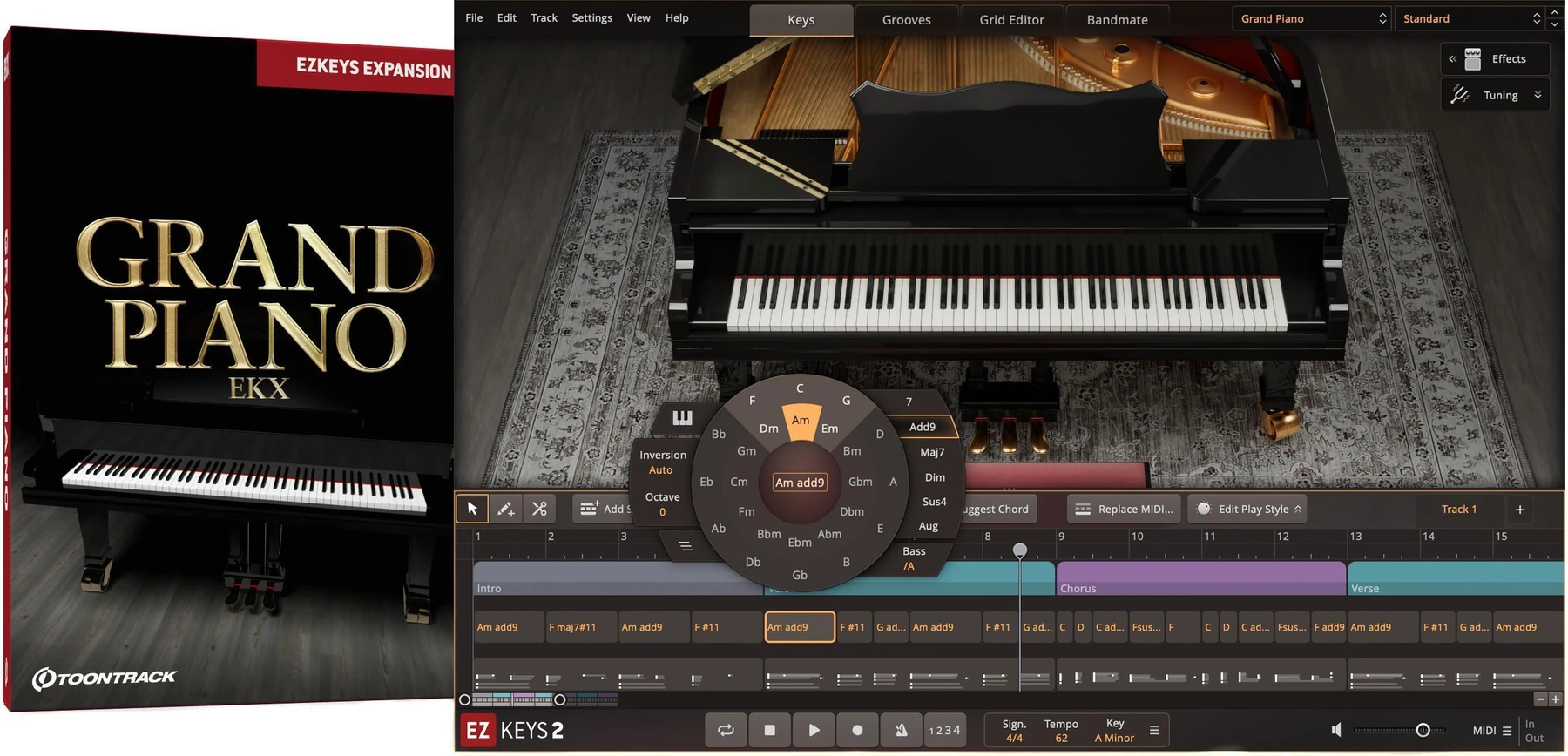Open the Edit menu

point(507,17)
